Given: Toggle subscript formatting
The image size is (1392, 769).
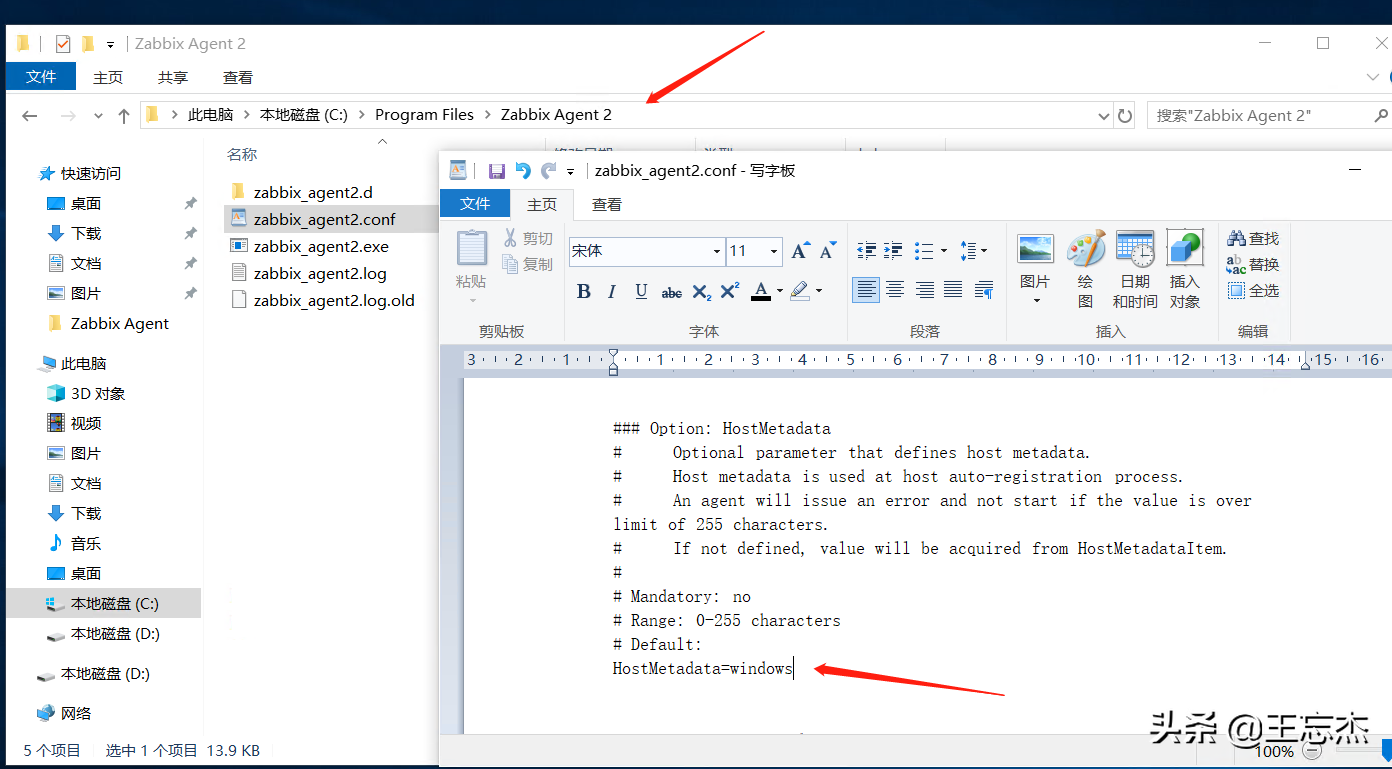Looking at the screenshot, I should point(702,291).
